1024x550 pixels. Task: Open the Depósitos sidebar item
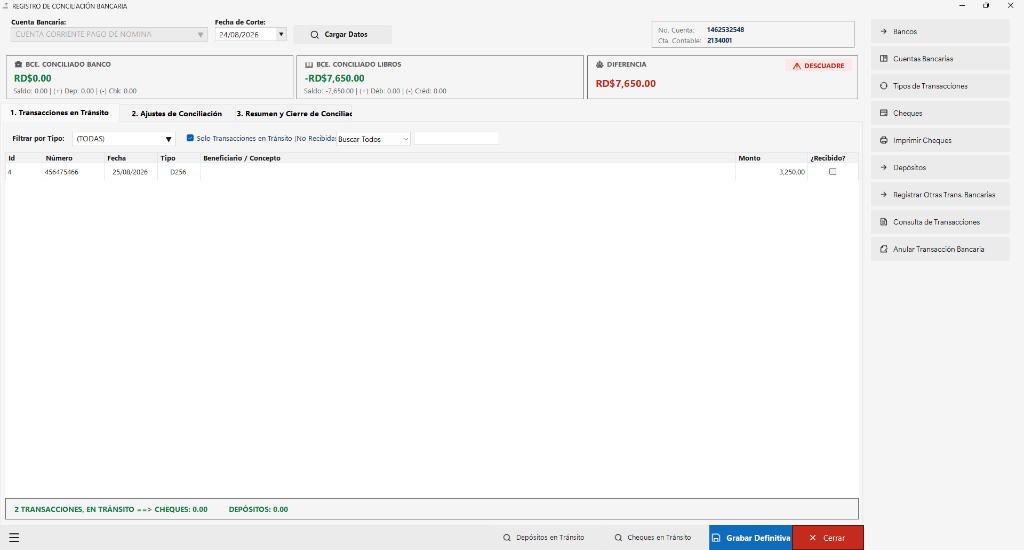(940, 168)
